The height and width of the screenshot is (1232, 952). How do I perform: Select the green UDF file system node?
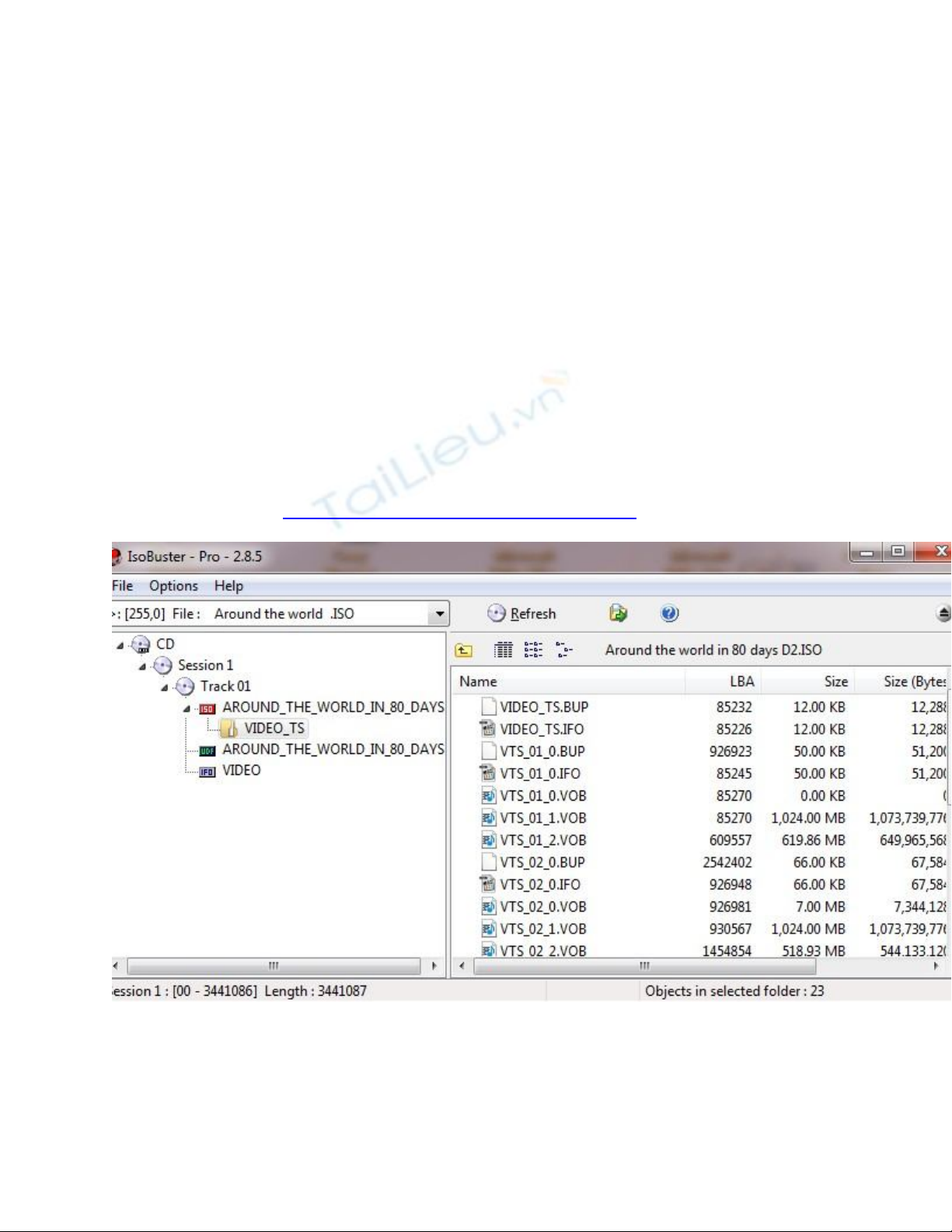pos(207,750)
